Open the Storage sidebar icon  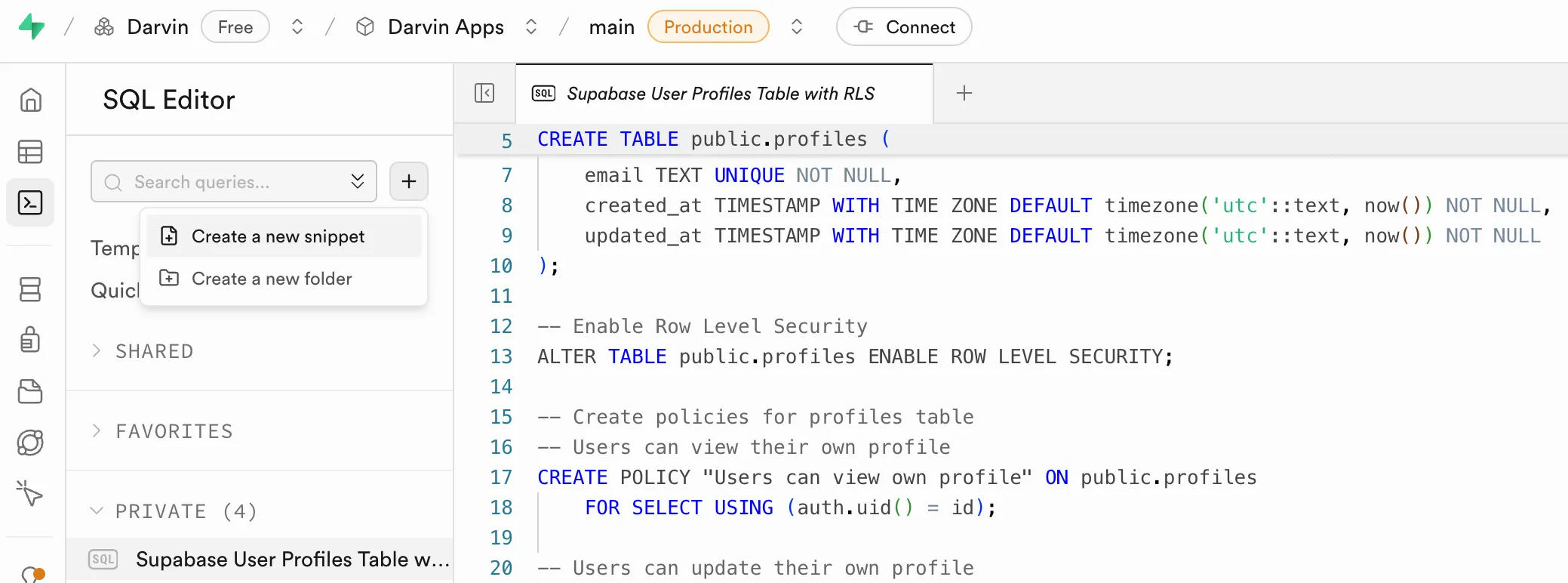point(30,391)
